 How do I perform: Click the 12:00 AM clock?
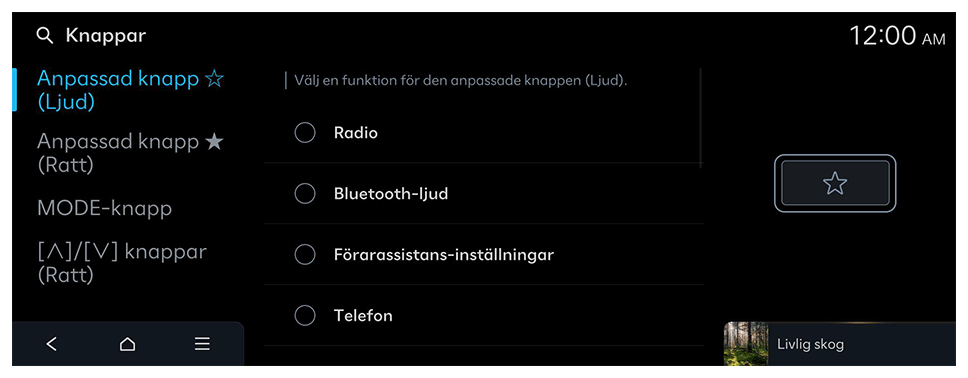click(x=897, y=36)
